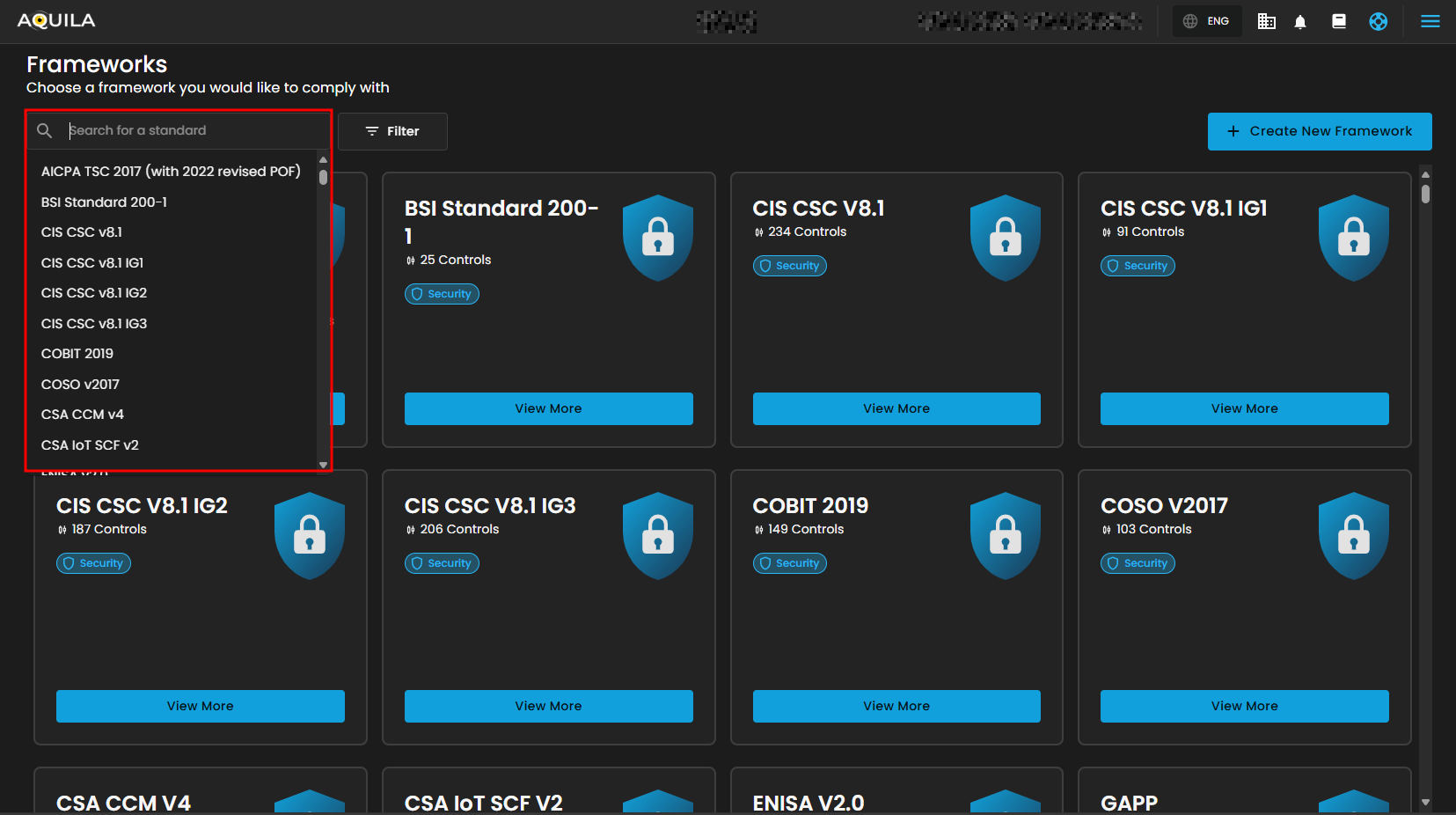The height and width of the screenshot is (815, 1456).
Task: View more of CIS CSC V8.1 IG1
Action: pos(1244,408)
